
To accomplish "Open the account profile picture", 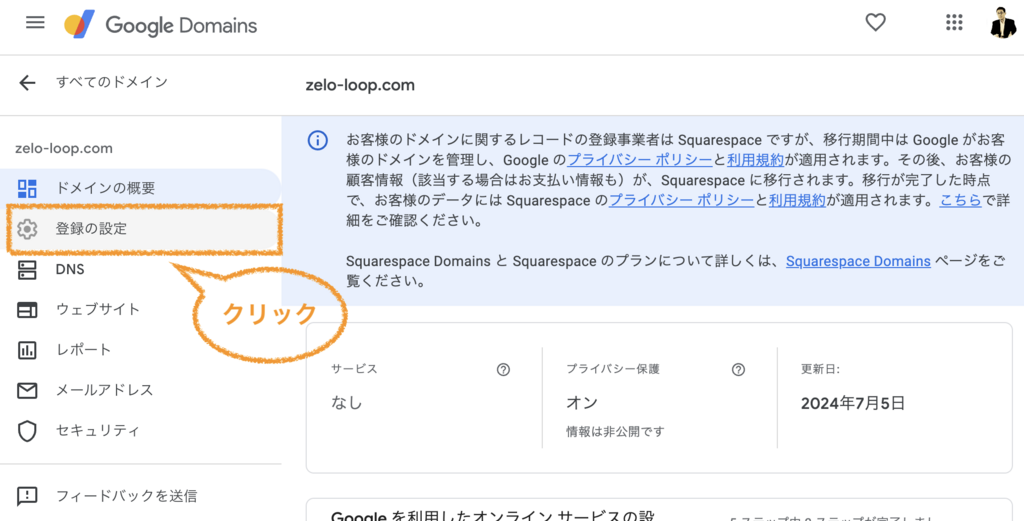I will (1003, 23).
